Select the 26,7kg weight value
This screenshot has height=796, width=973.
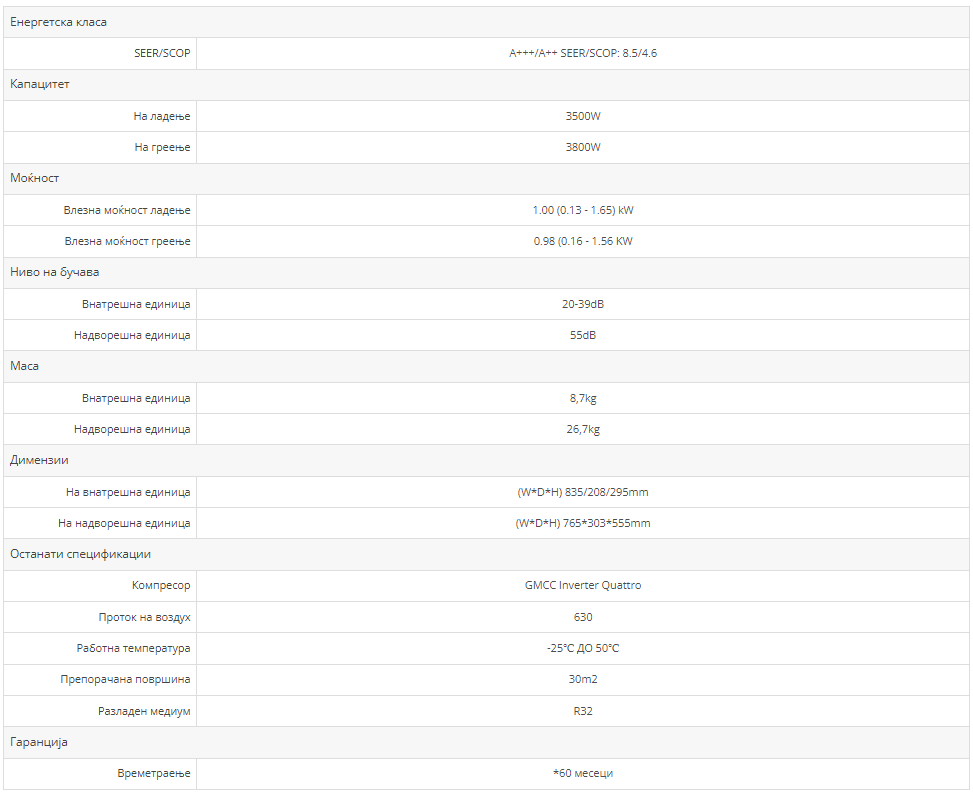pyautogui.click(x=583, y=429)
